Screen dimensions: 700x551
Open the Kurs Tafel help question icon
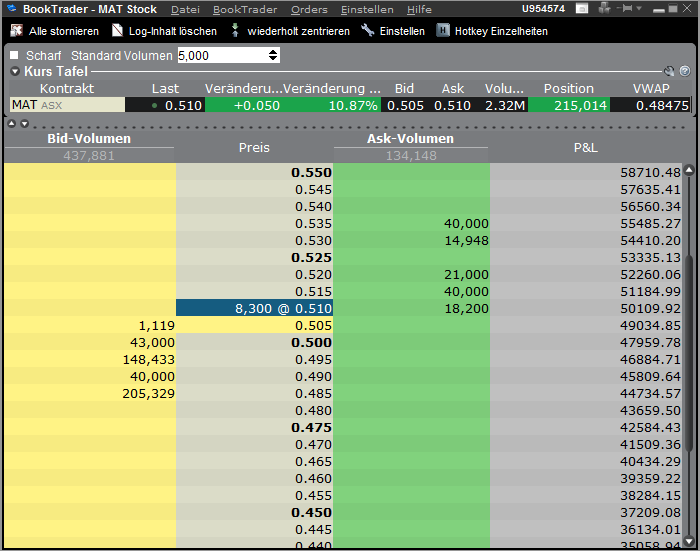(x=685, y=71)
